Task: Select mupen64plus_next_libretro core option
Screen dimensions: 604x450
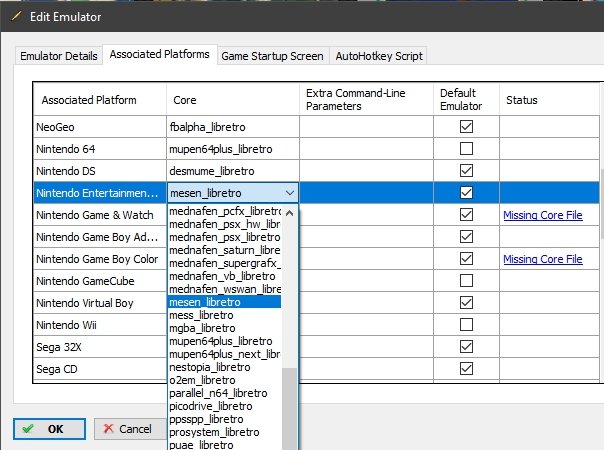Action: tap(225, 354)
